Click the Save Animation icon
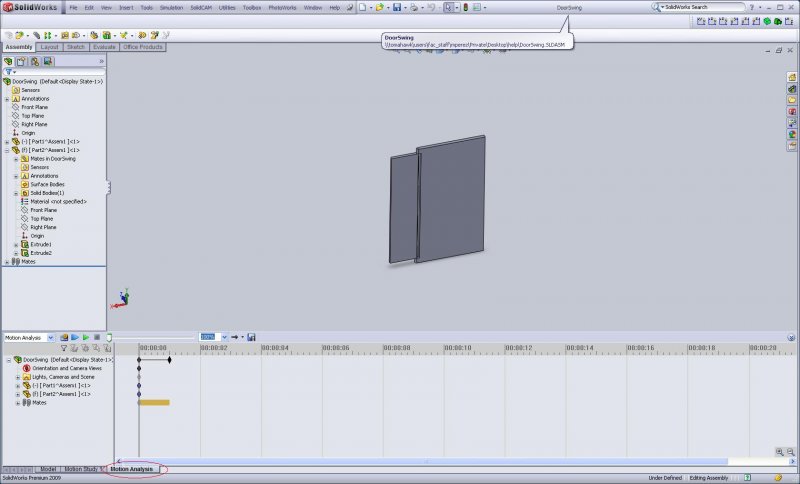 click(251, 337)
